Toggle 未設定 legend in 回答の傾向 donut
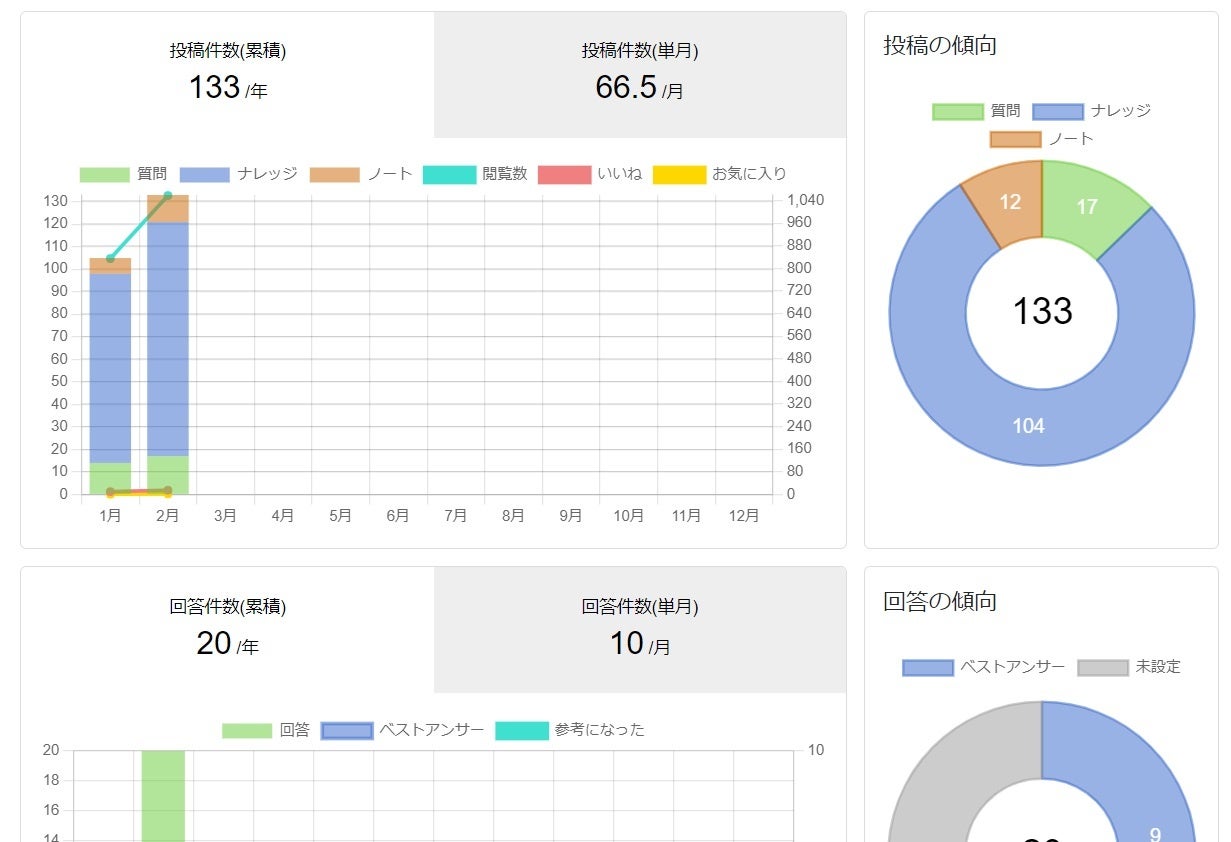 1129,667
